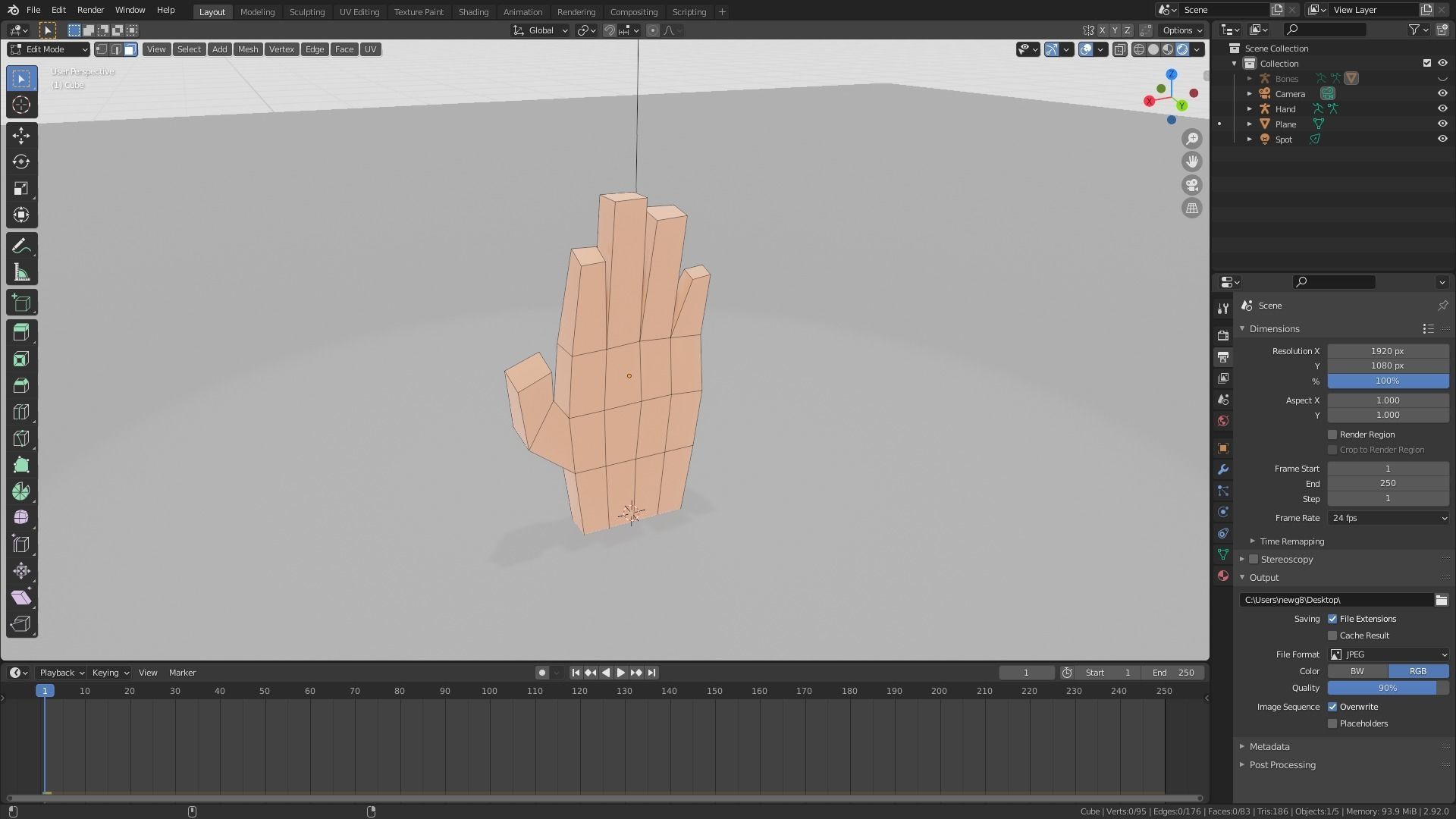This screenshot has height=819, width=1456.
Task: Open the Render menu
Action: tap(90, 10)
